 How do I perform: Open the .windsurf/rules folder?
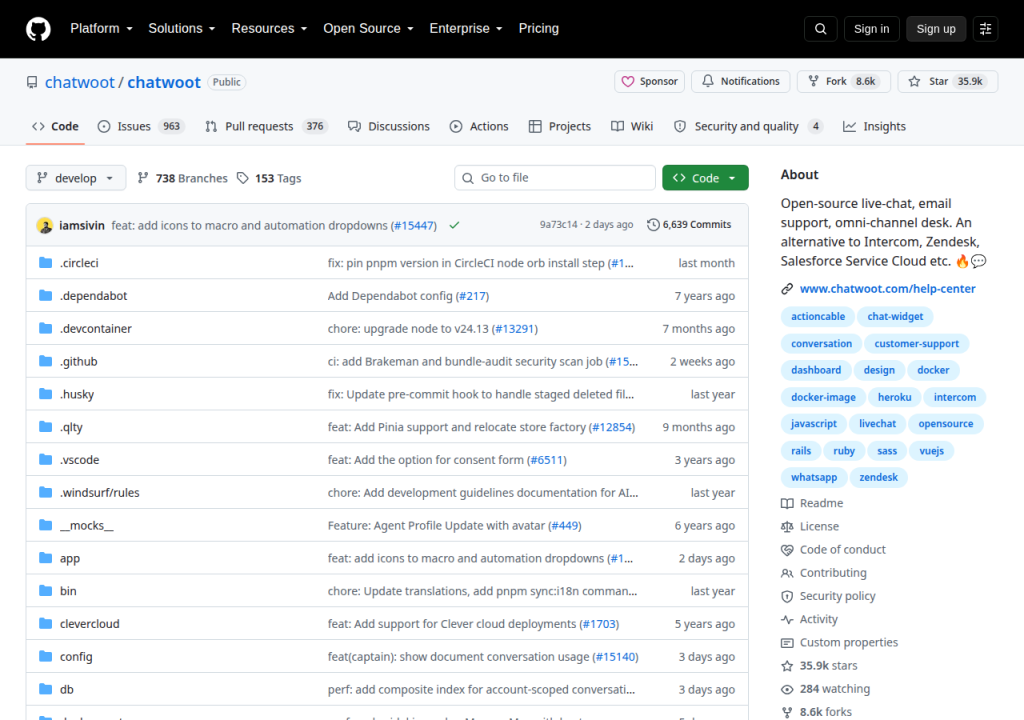pos(99,493)
